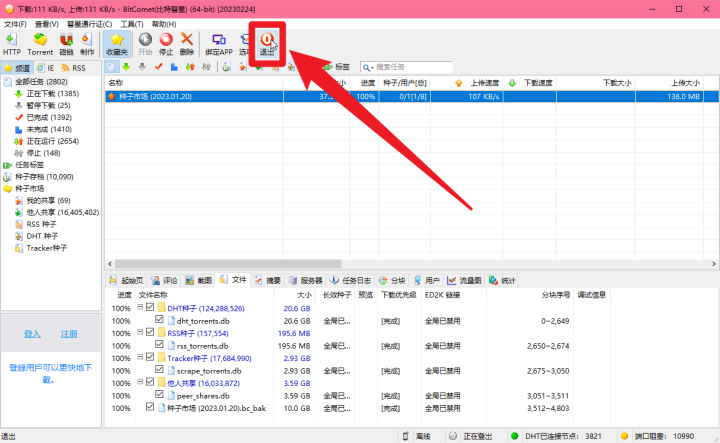
Task: Filter by running tasks arrows icon
Action: [190, 67]
